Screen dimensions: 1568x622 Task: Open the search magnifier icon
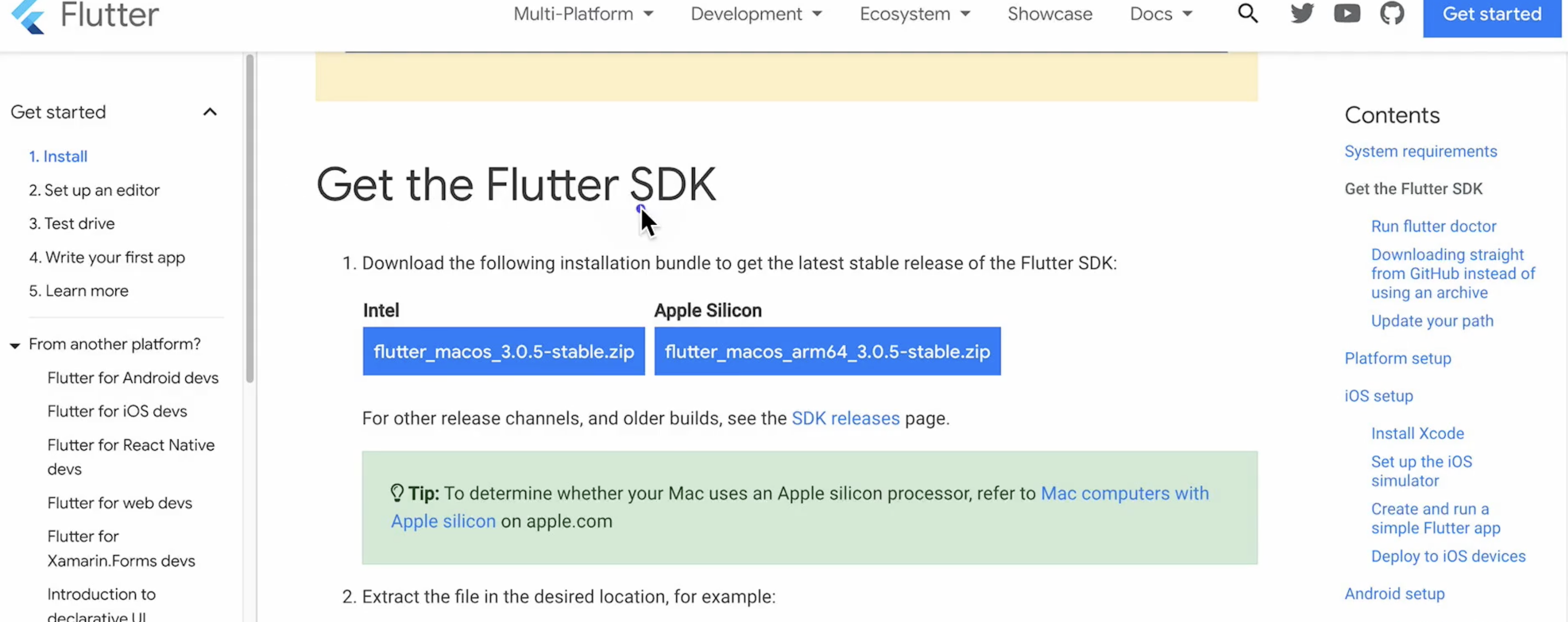click(x=1248, y=14)
